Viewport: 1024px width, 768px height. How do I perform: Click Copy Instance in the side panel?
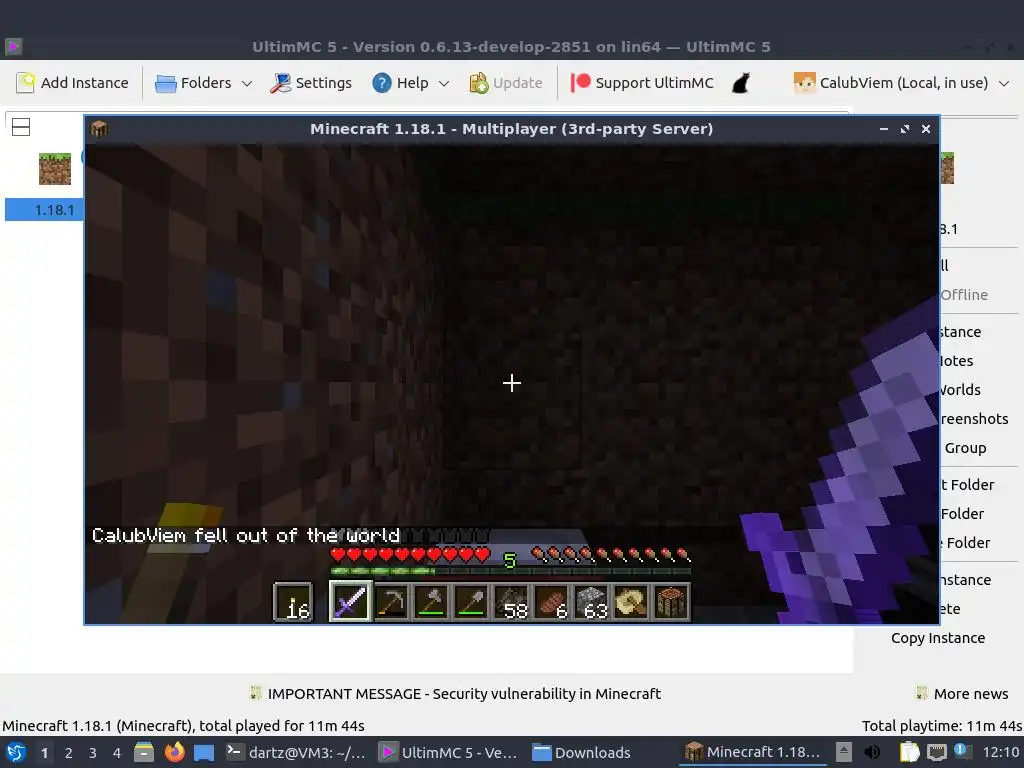938,638
